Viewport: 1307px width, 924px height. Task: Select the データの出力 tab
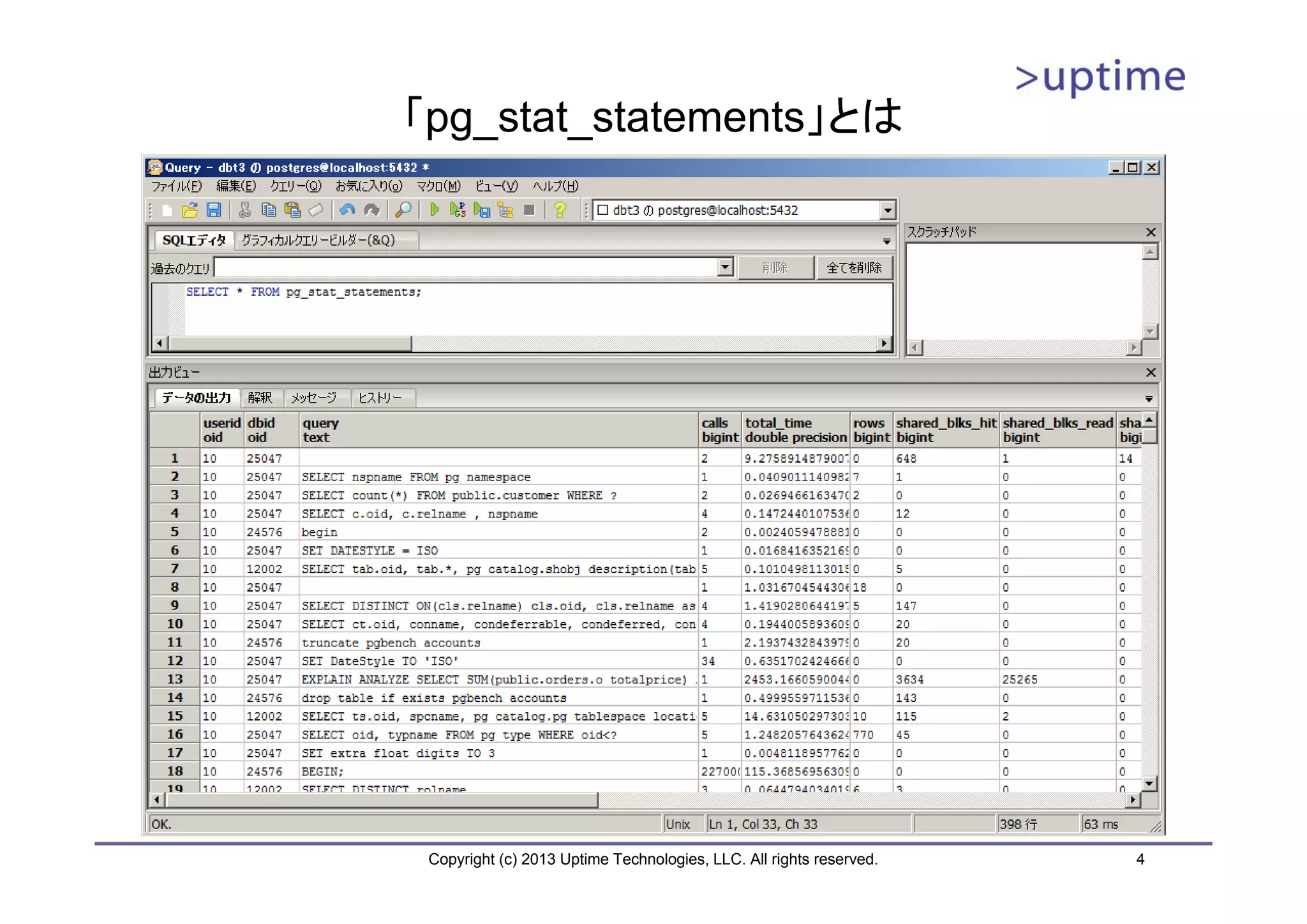[x=197, y=398]
